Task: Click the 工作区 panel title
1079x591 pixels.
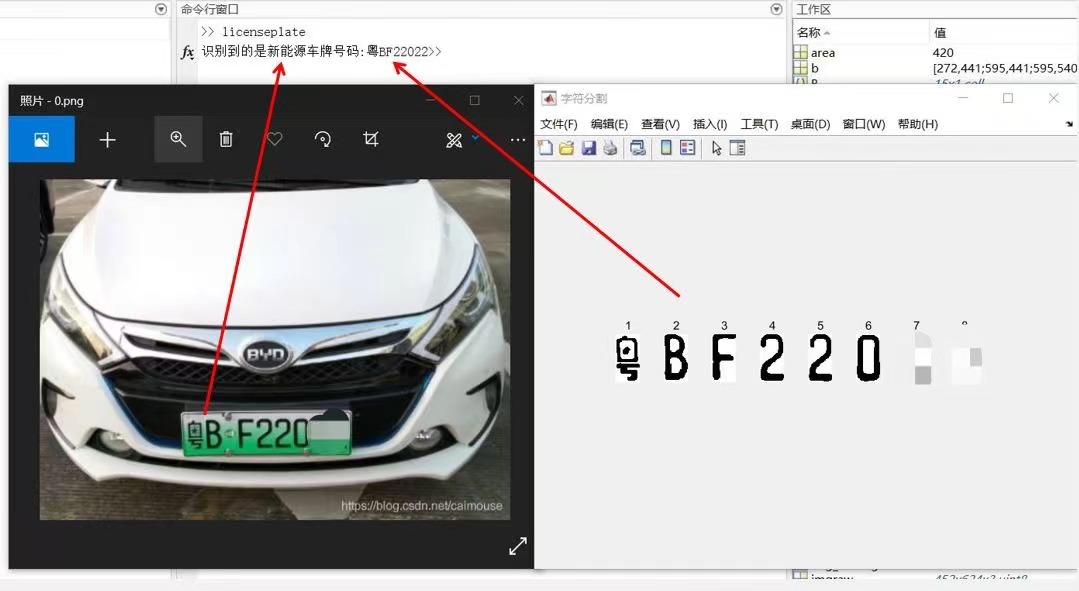Action: tap(813, 9)
